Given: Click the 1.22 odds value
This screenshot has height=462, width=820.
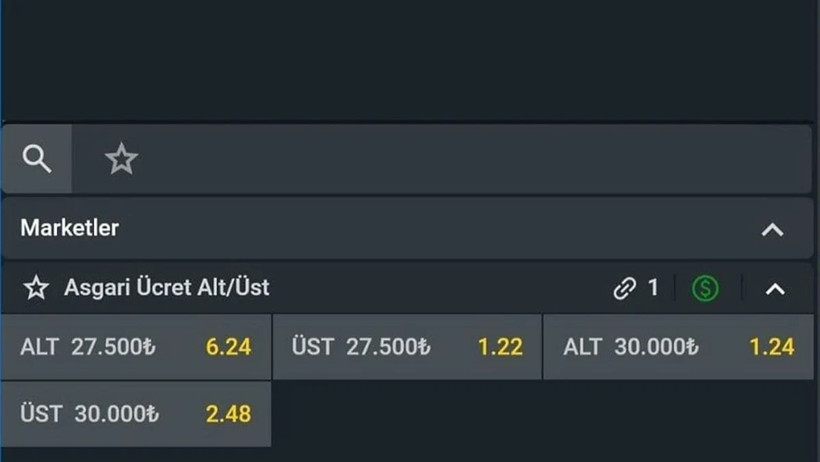Looking at the screenshot, I should 500,347.
